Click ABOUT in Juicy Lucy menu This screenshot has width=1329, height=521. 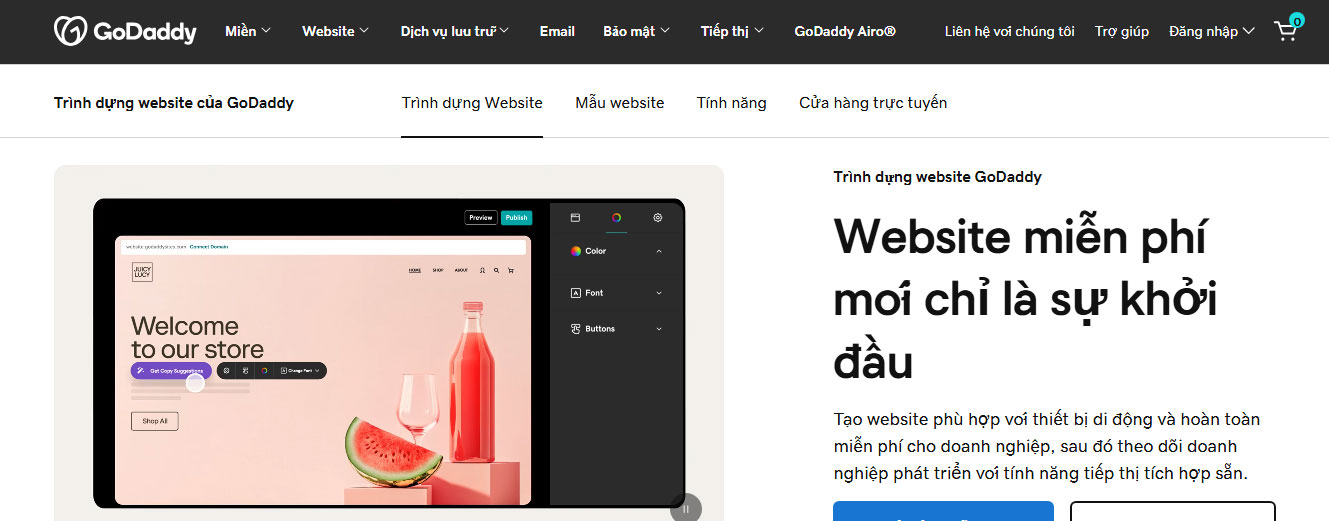pyautogui.click(x=461, y=270)
